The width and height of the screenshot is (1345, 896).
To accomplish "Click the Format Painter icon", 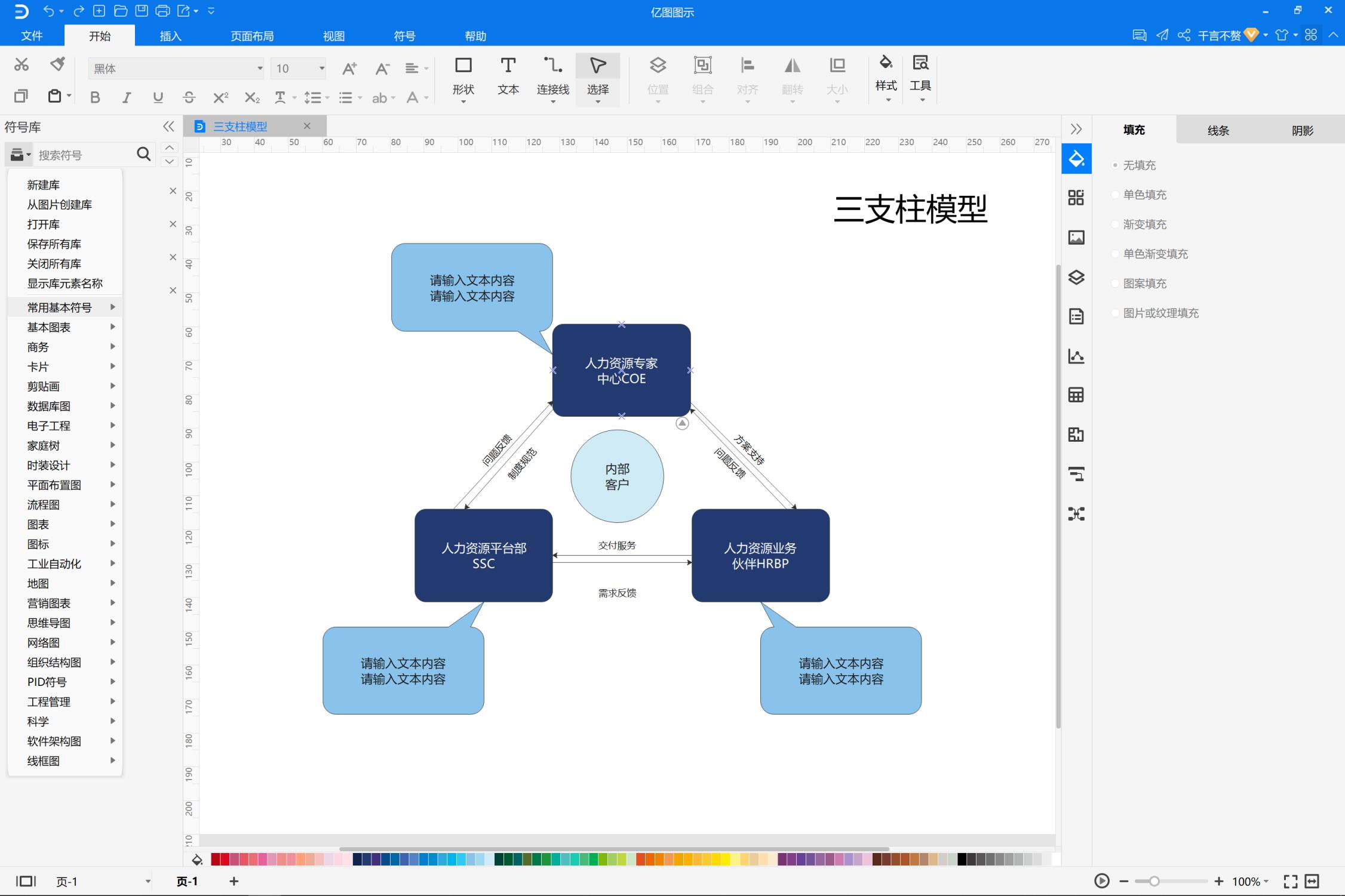I will click(57, 64).
